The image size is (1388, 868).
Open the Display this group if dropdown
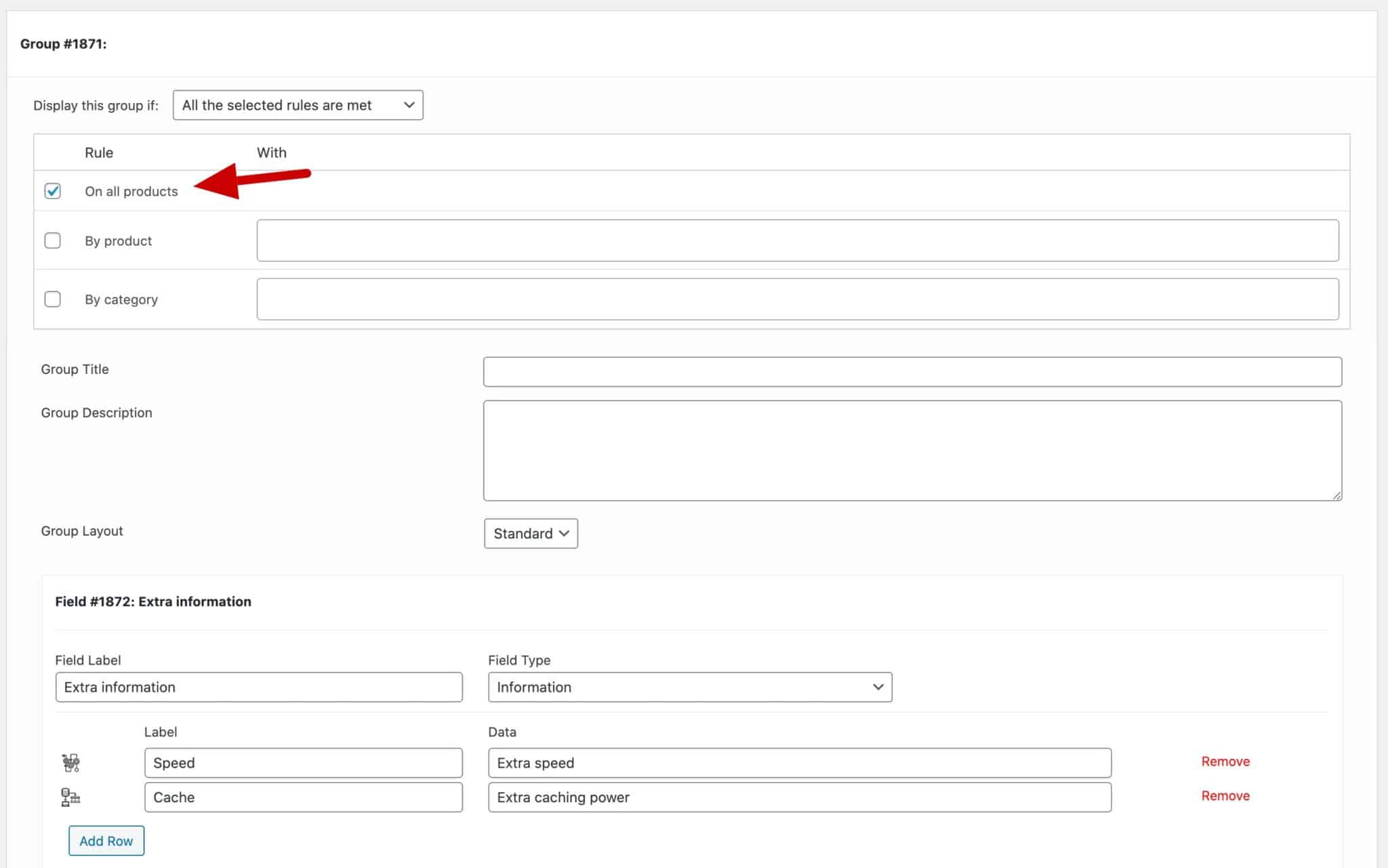[298, 105]
